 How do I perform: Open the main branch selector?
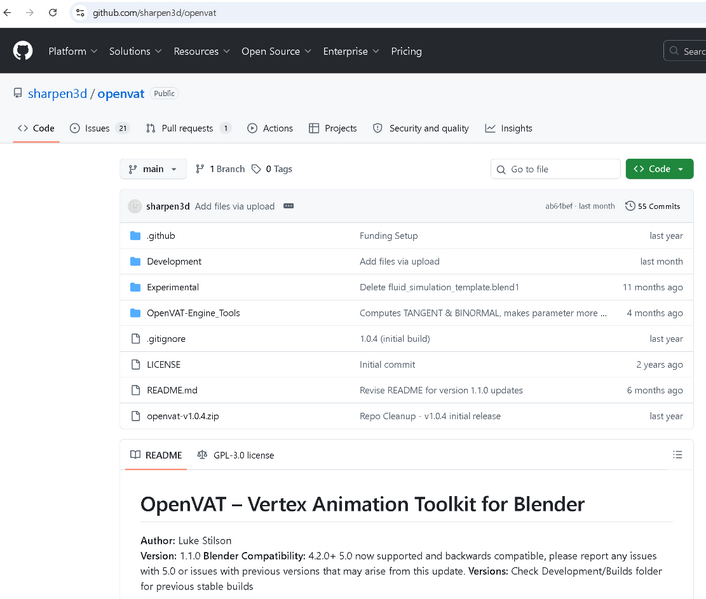tap(153, 169)
